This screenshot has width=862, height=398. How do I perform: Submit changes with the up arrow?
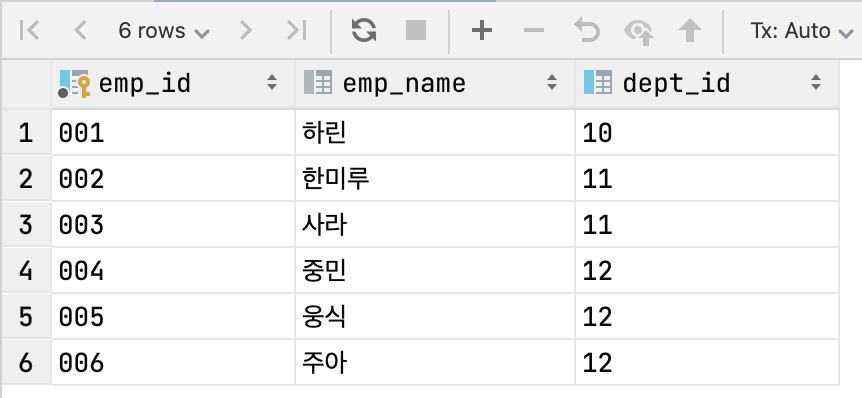pos(689,31)
